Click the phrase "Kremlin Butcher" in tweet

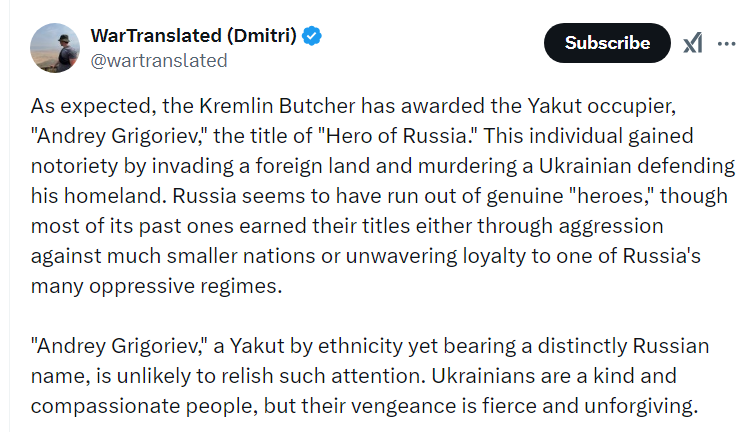click(x=277, y=106)
